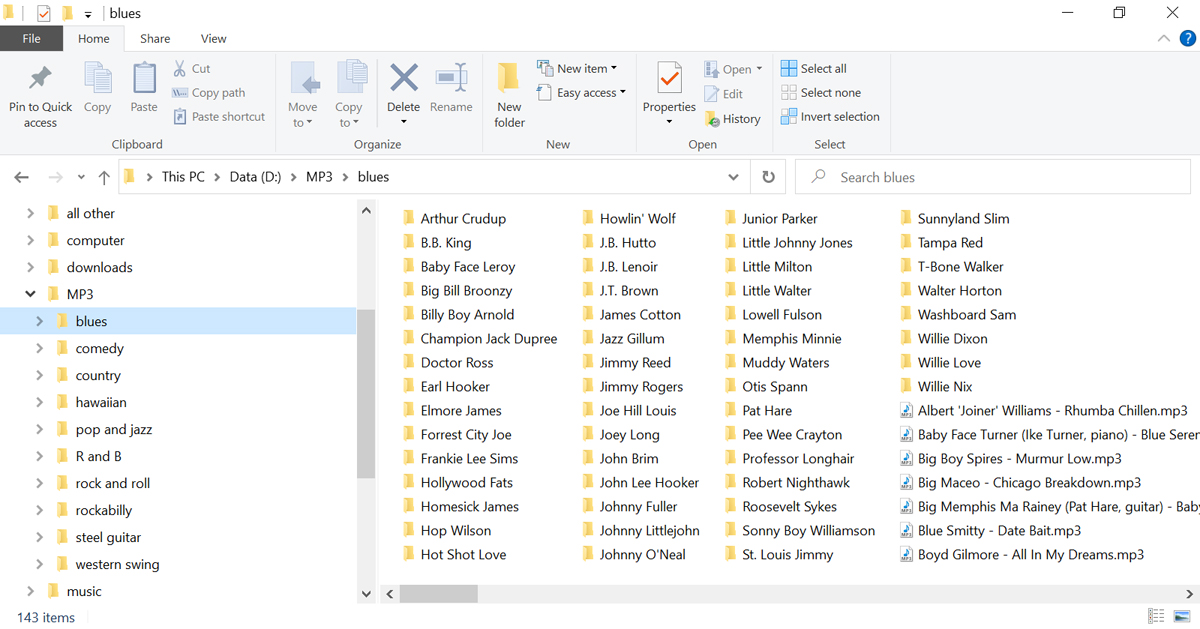Image resolution: width=1200 pixels, height=629 pixels.
Task: Click the navigation pane vertical scrollbar thumb
Action: (x=365, y=393)
